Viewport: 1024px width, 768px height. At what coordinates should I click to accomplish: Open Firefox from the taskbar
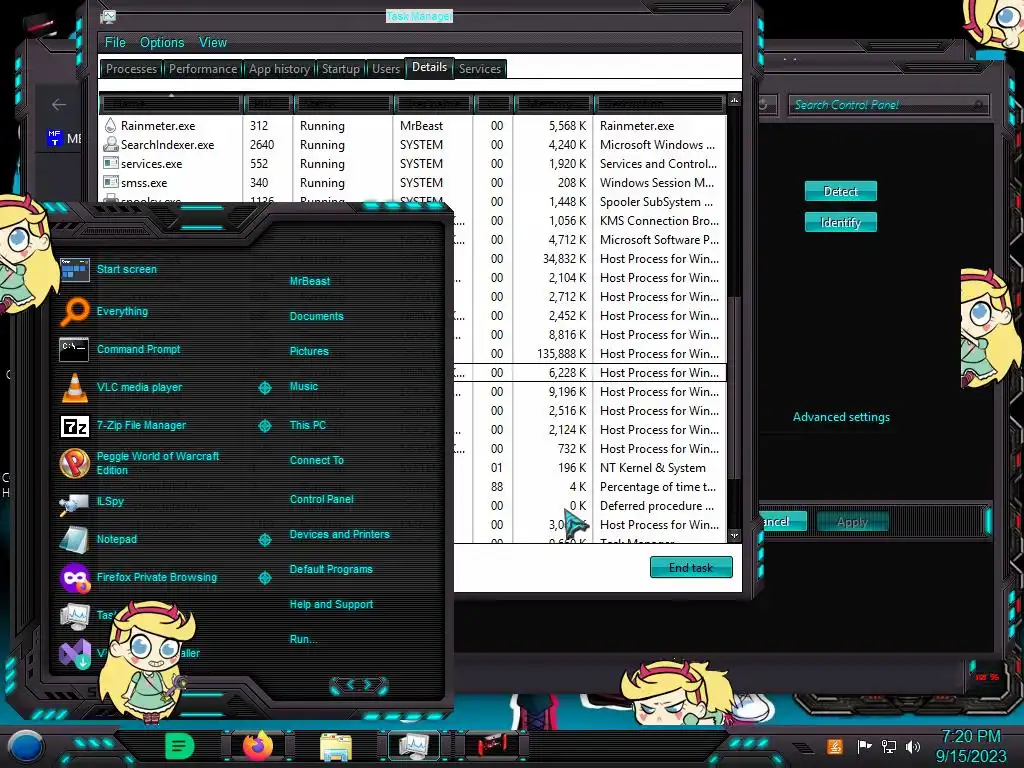pyautogui.click(x=257, y=746)
